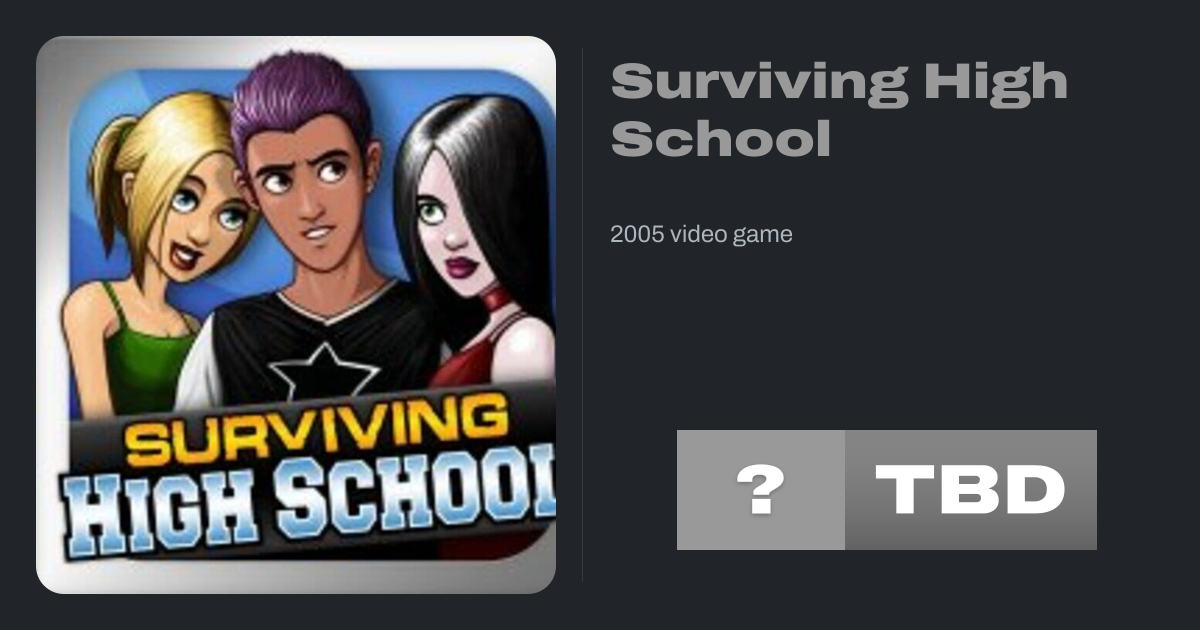Click the question mark score box
The width and height of the screenshot is (1200, 630).
click(760, 490)
